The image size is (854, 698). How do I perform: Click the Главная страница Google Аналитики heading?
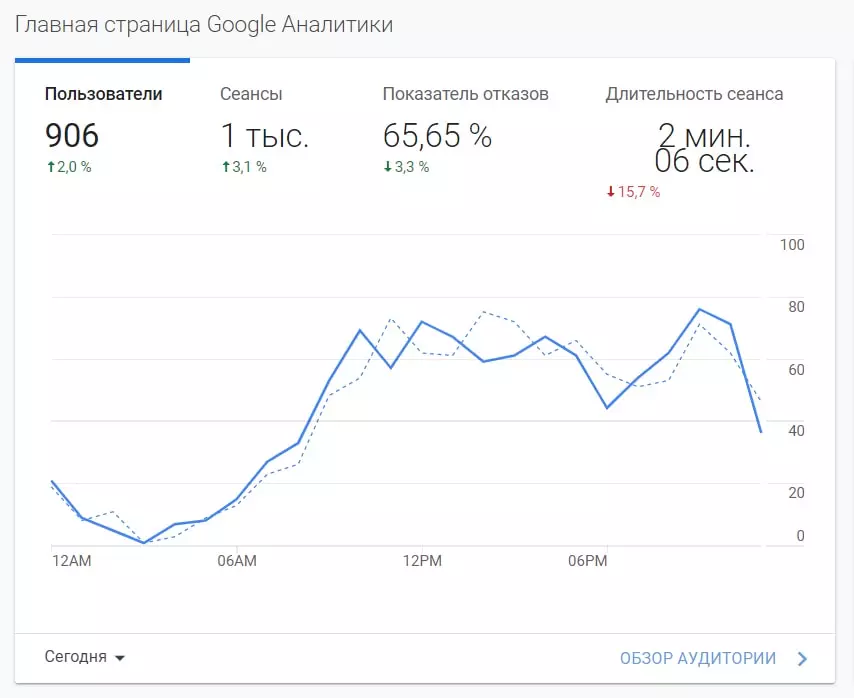click(x=204, y=25)
